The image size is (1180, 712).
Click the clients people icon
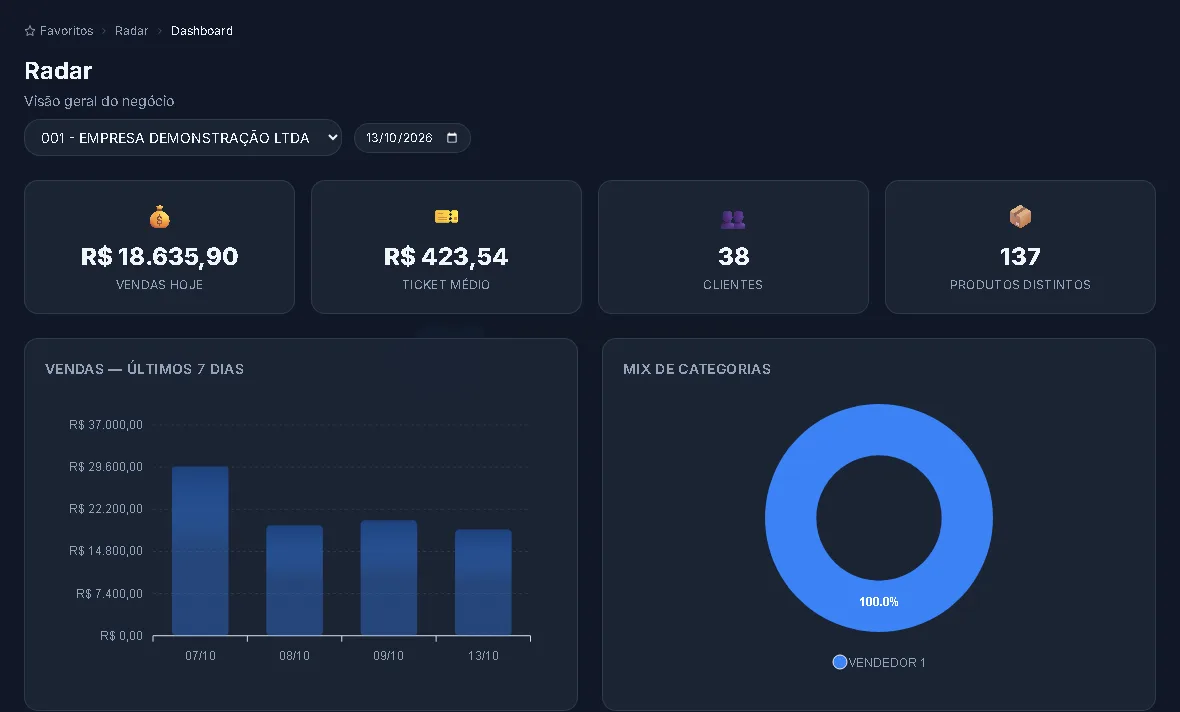pos(733,219)
